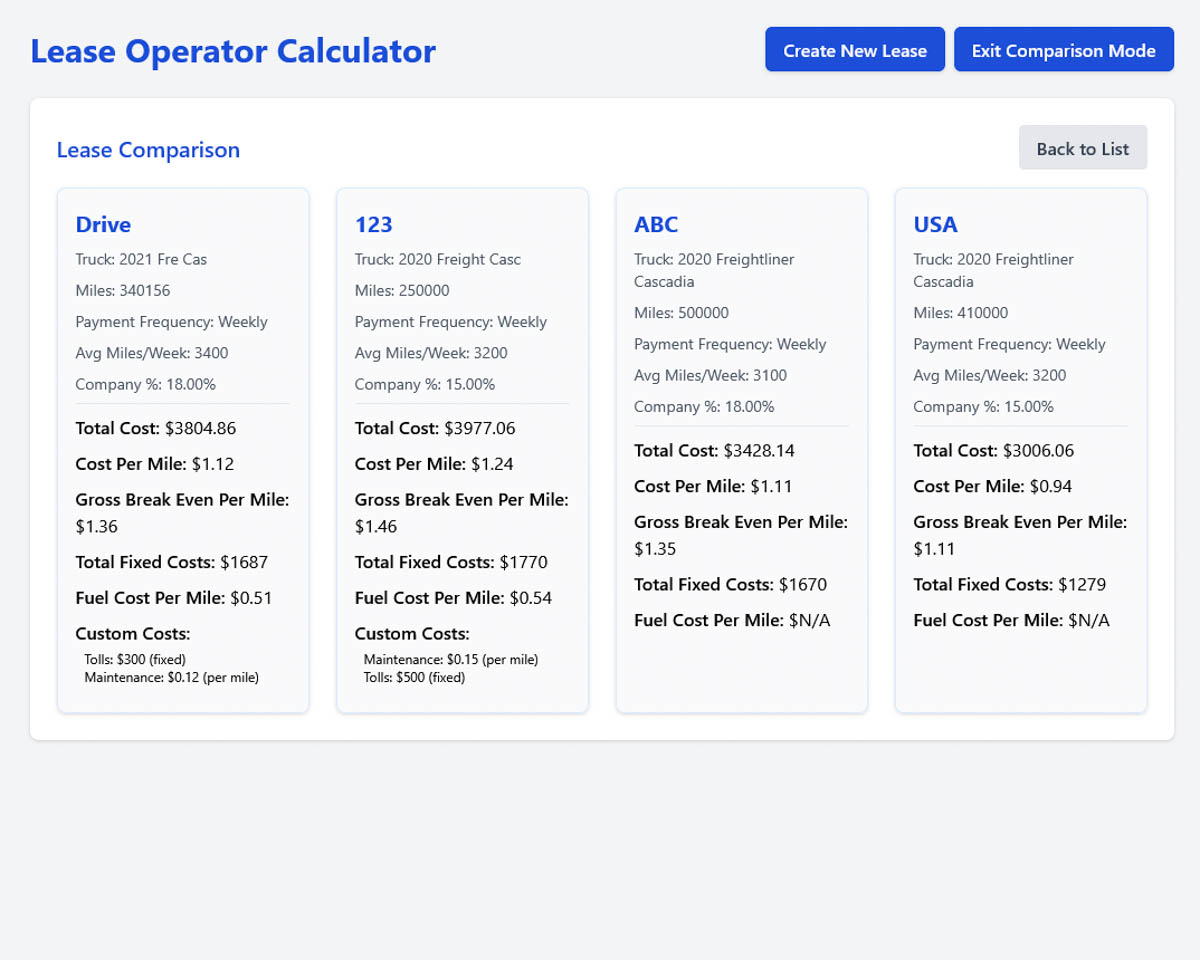Click Custom Costs label in Drive card
Image resolution: width=1200 pixels, height=960 pixels.
click(133, 634)
